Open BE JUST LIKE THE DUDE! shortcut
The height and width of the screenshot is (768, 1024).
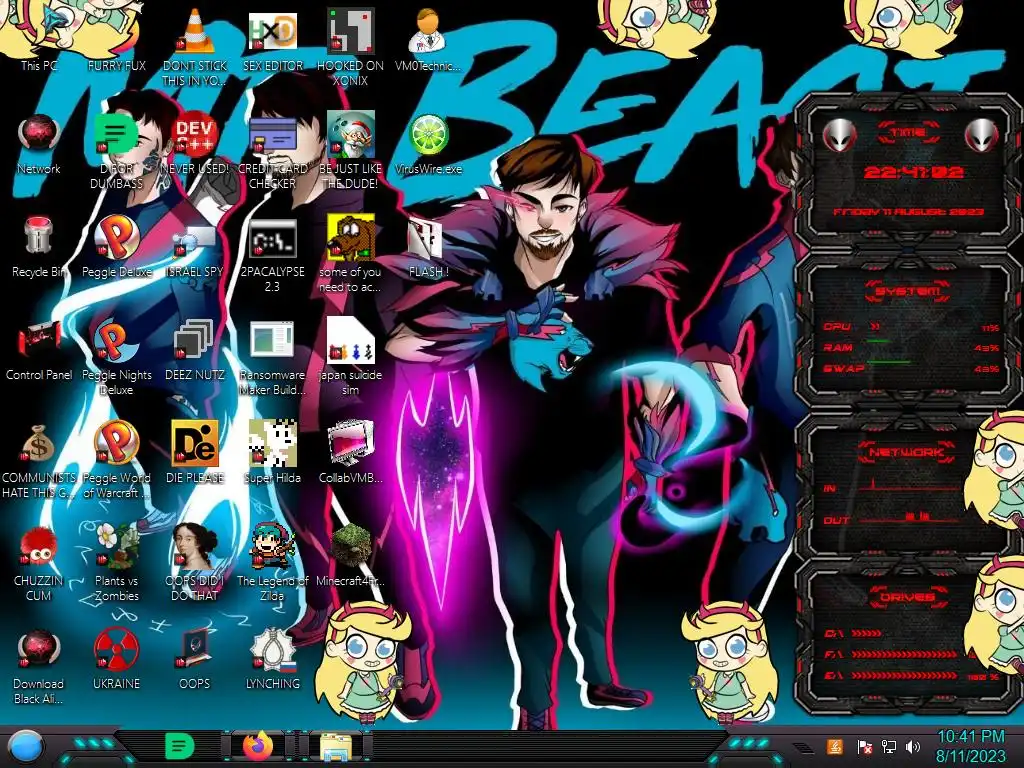[351, 150]
